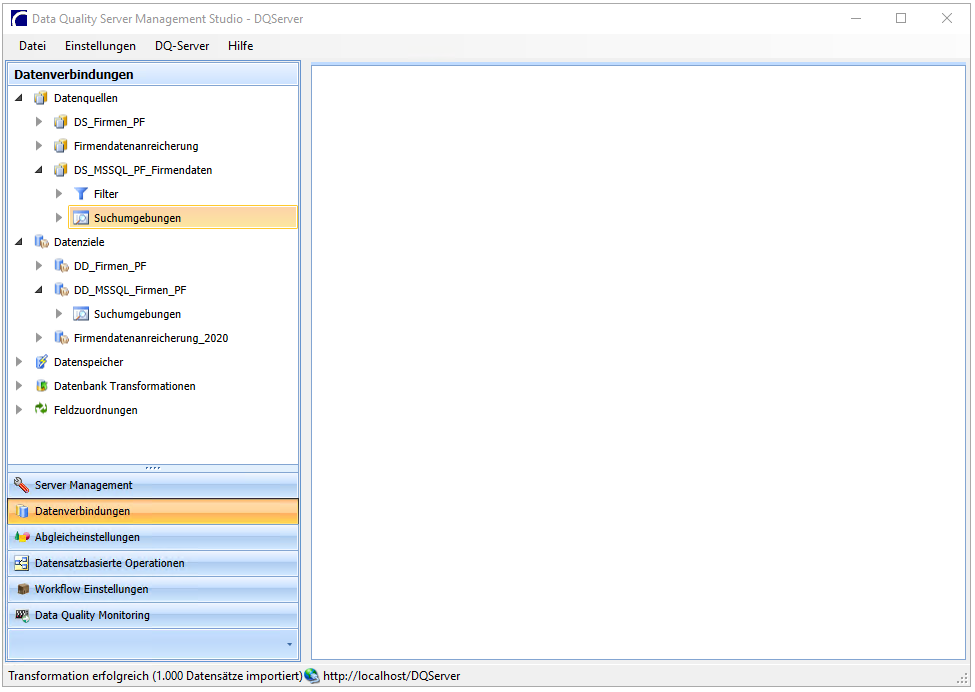Open the Datei menu
The width and height of the screenshot is (975, 692).
click(32, 46)
